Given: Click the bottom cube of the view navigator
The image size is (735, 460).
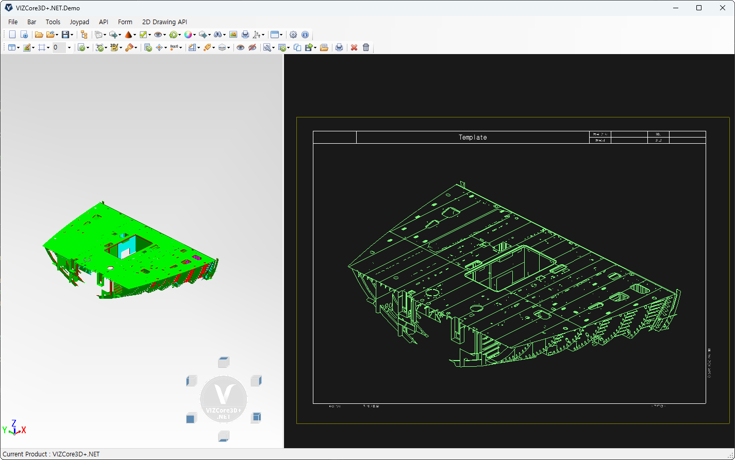Looking at the screenshot, I should 224,436.
